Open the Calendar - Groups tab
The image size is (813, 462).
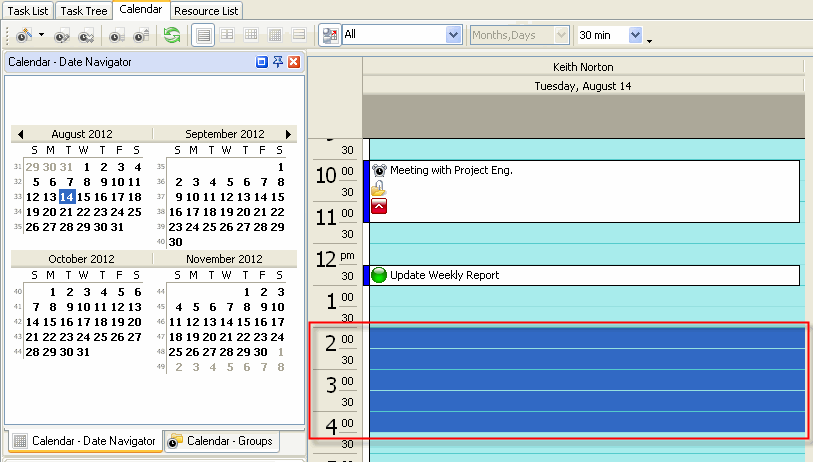tap(220, 441)
